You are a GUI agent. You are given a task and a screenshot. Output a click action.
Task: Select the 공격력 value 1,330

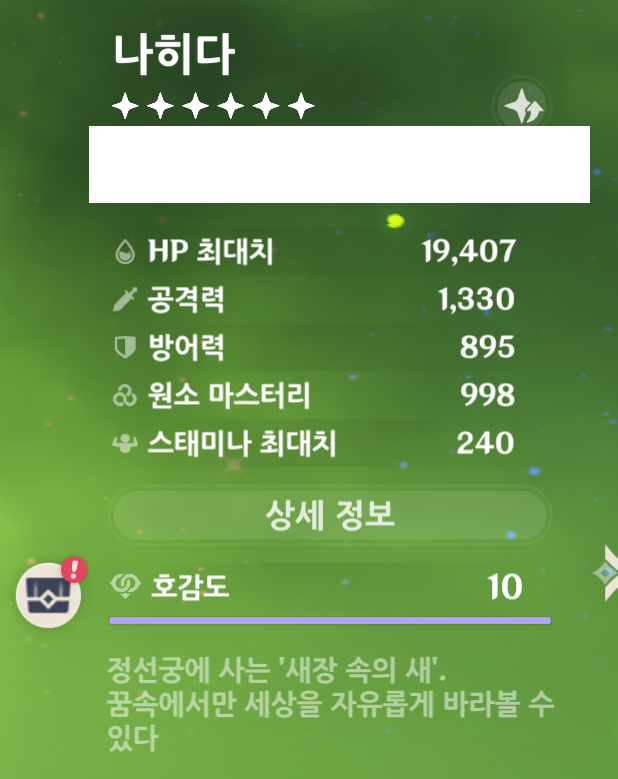pyautogui.click(x=476, y=300)
